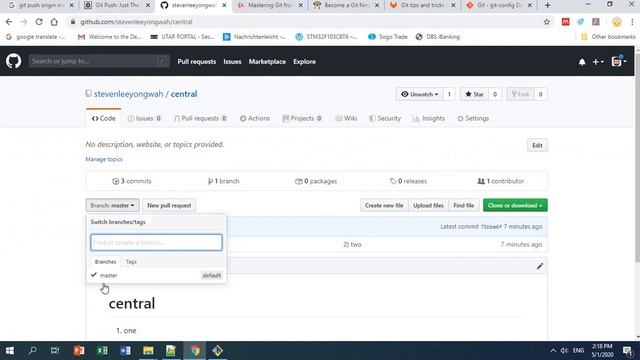Click the GitHub Octocat logo

point(13,61)
